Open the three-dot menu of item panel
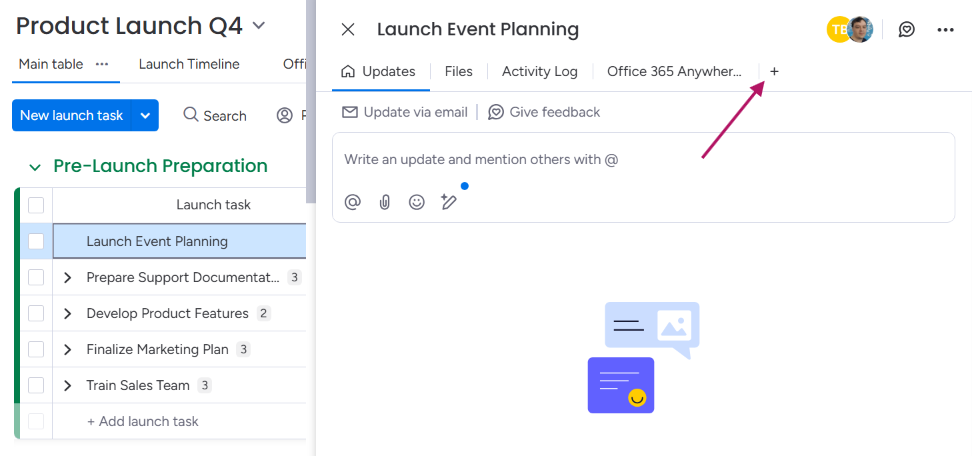The image size is (972, 456). click(x=945, y=30)
